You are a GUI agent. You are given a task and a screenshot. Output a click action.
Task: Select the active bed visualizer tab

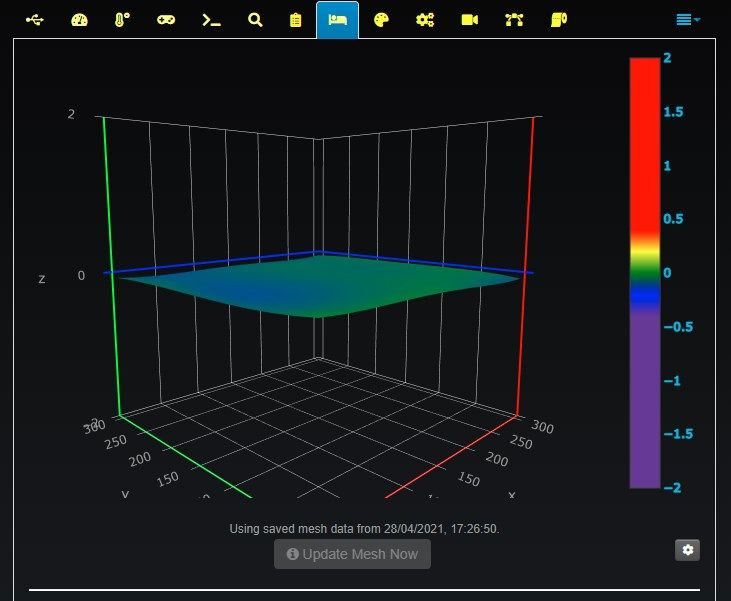tap(338, 20)
